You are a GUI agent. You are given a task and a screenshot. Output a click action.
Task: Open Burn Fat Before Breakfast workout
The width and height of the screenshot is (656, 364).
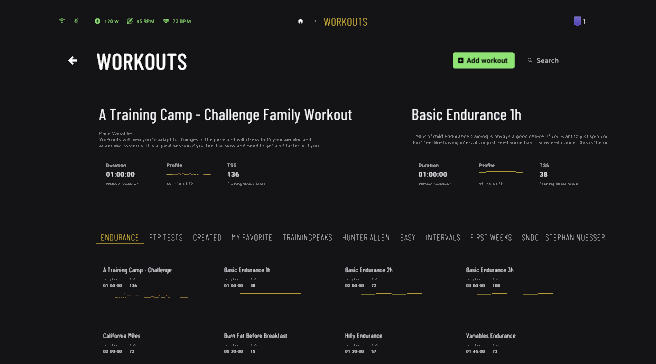tap(263, 343)
